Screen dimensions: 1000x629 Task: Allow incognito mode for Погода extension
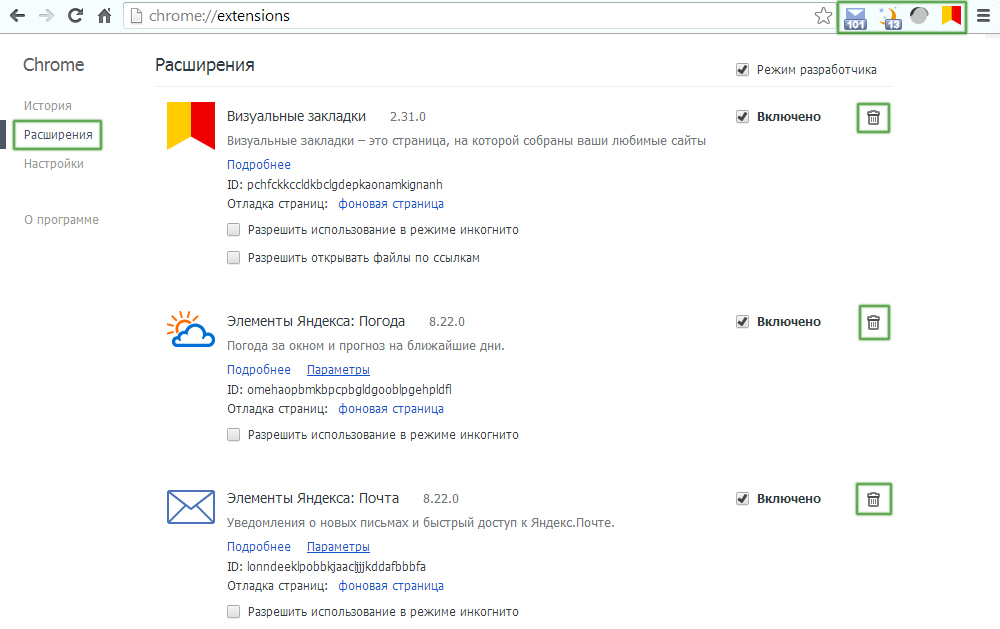(x=233, y=435)
